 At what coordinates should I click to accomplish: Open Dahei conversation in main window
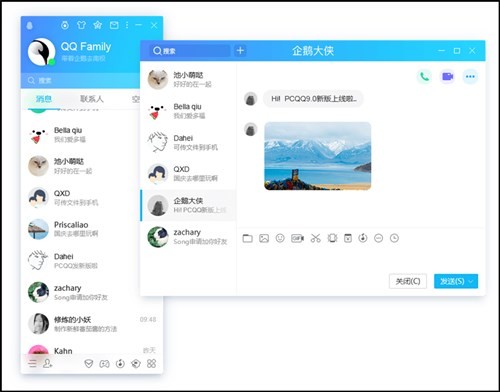click(x=80, y=260)
